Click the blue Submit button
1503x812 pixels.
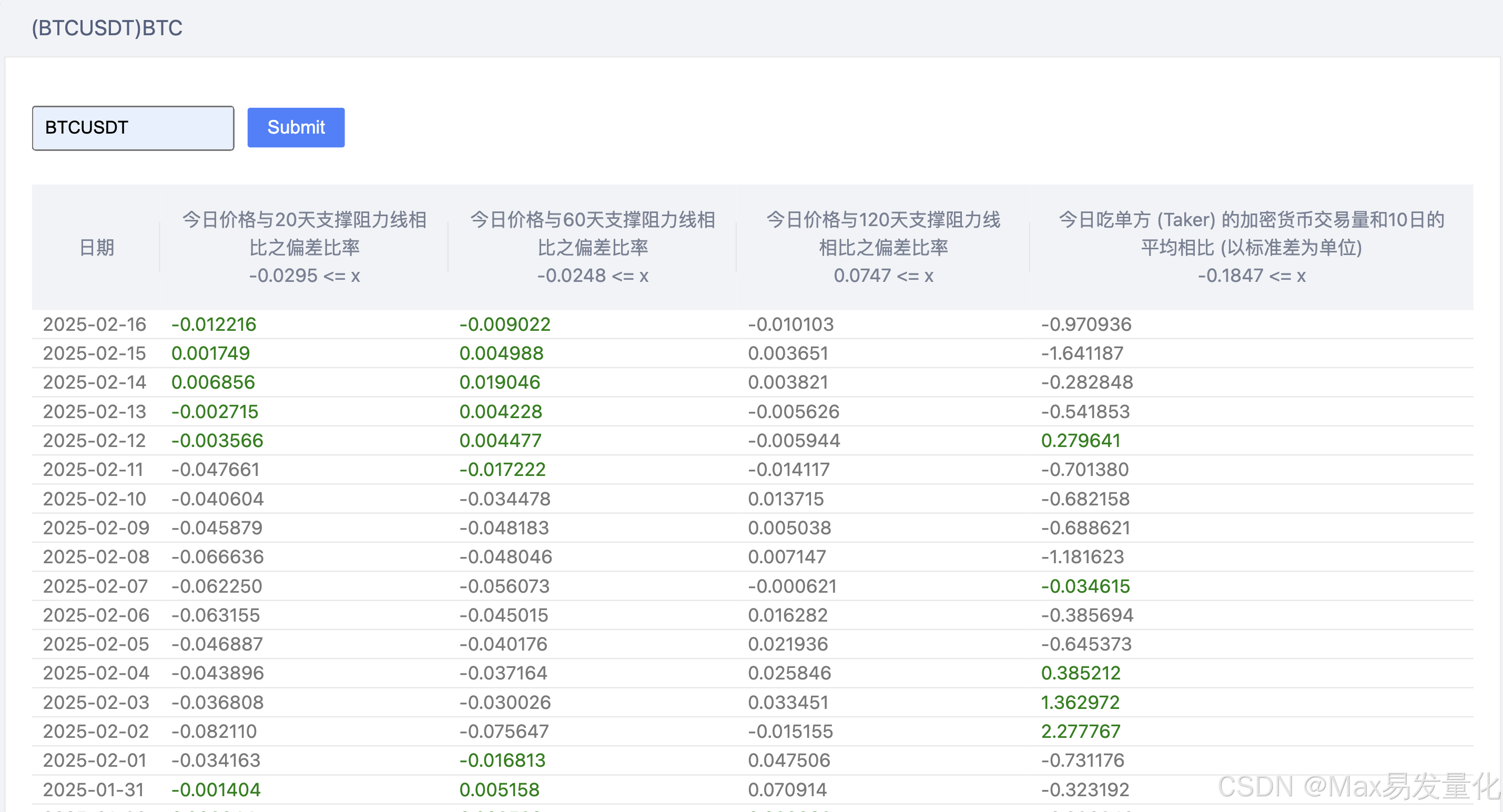coord(296,127)
